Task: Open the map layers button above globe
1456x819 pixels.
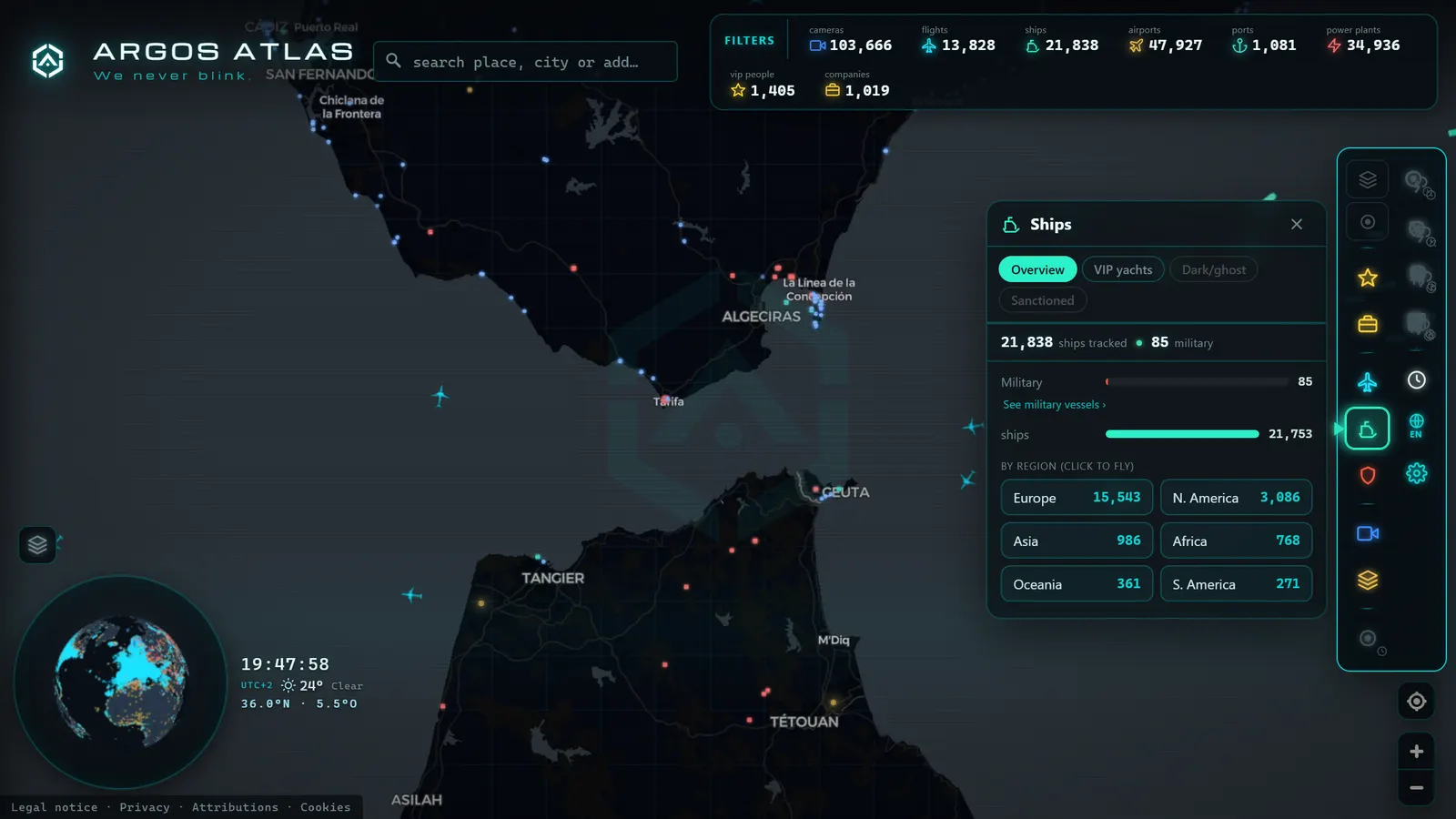Action: (37, 545)
